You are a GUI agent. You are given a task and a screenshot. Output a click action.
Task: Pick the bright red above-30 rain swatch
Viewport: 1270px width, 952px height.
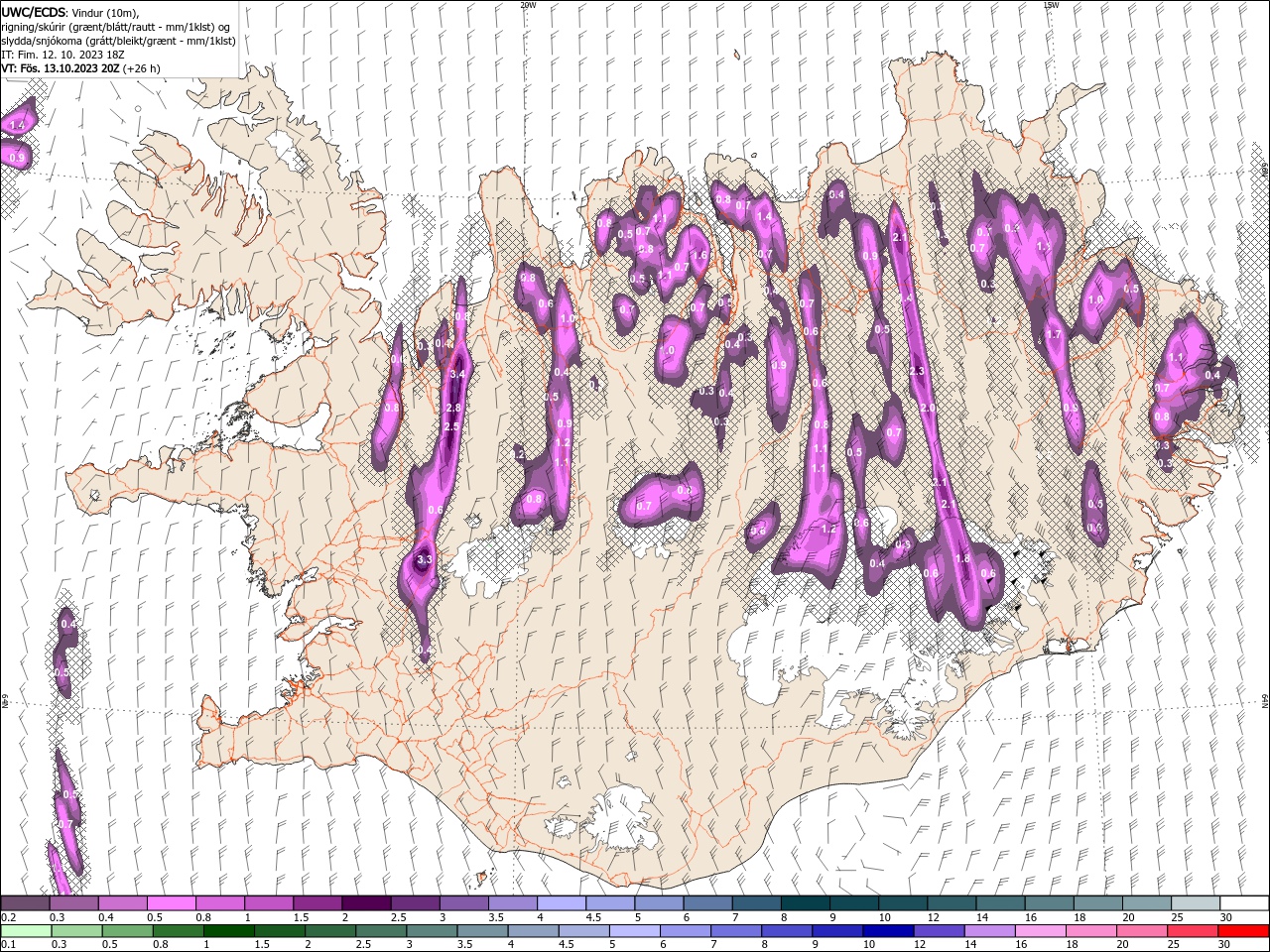pos(1244,931)
